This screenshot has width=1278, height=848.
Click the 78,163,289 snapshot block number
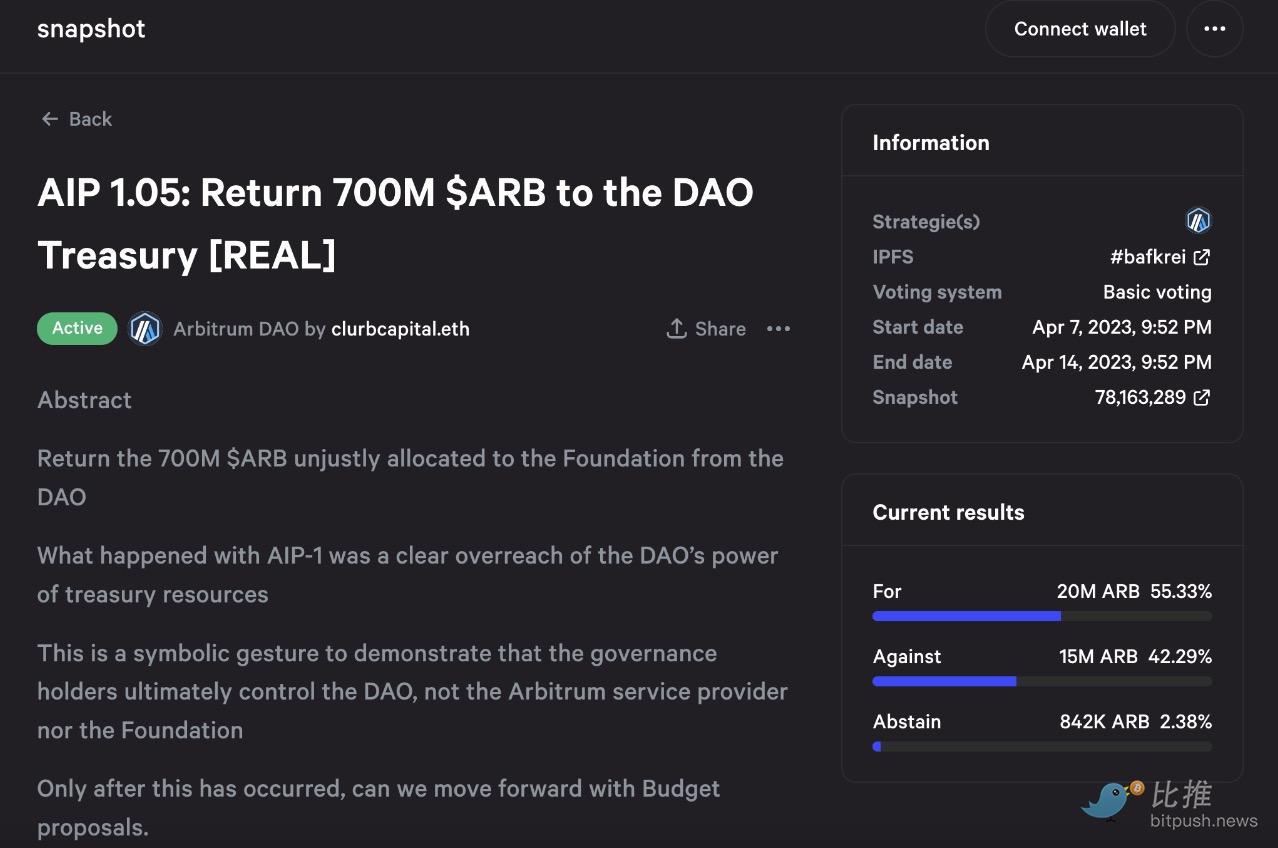[x=1140, y=397]
